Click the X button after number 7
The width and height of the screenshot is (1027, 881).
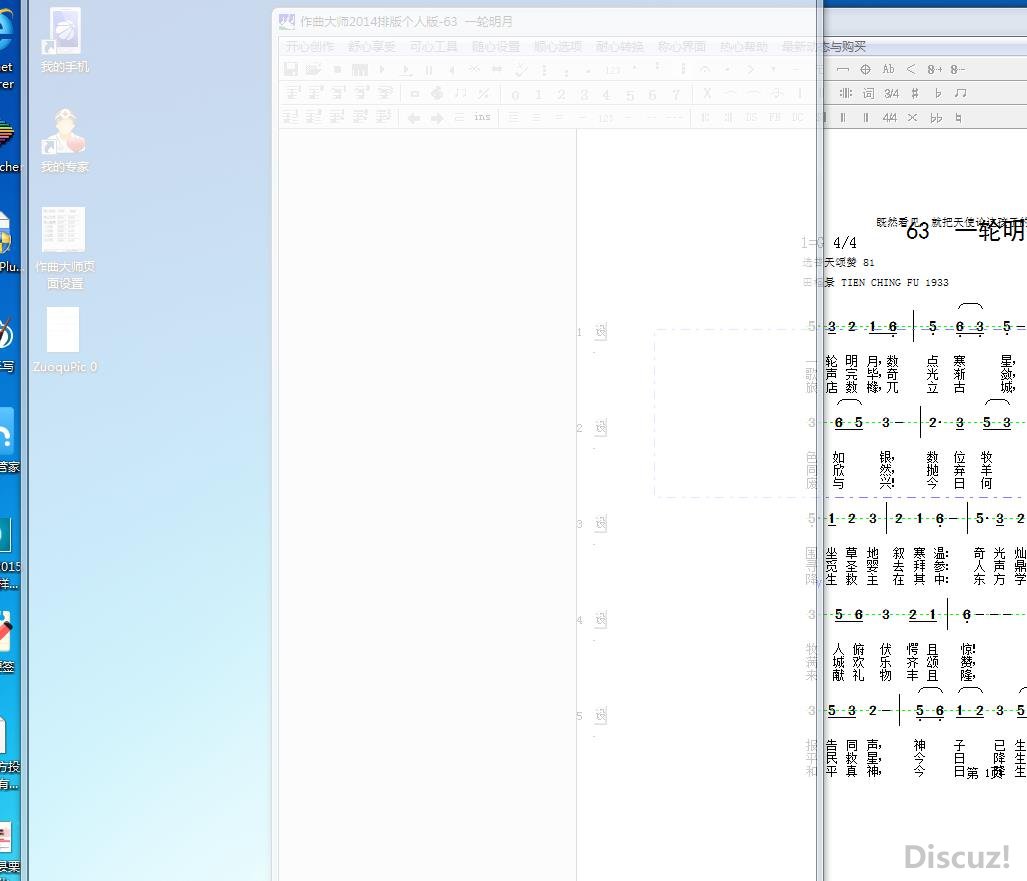tap(707, 94)
